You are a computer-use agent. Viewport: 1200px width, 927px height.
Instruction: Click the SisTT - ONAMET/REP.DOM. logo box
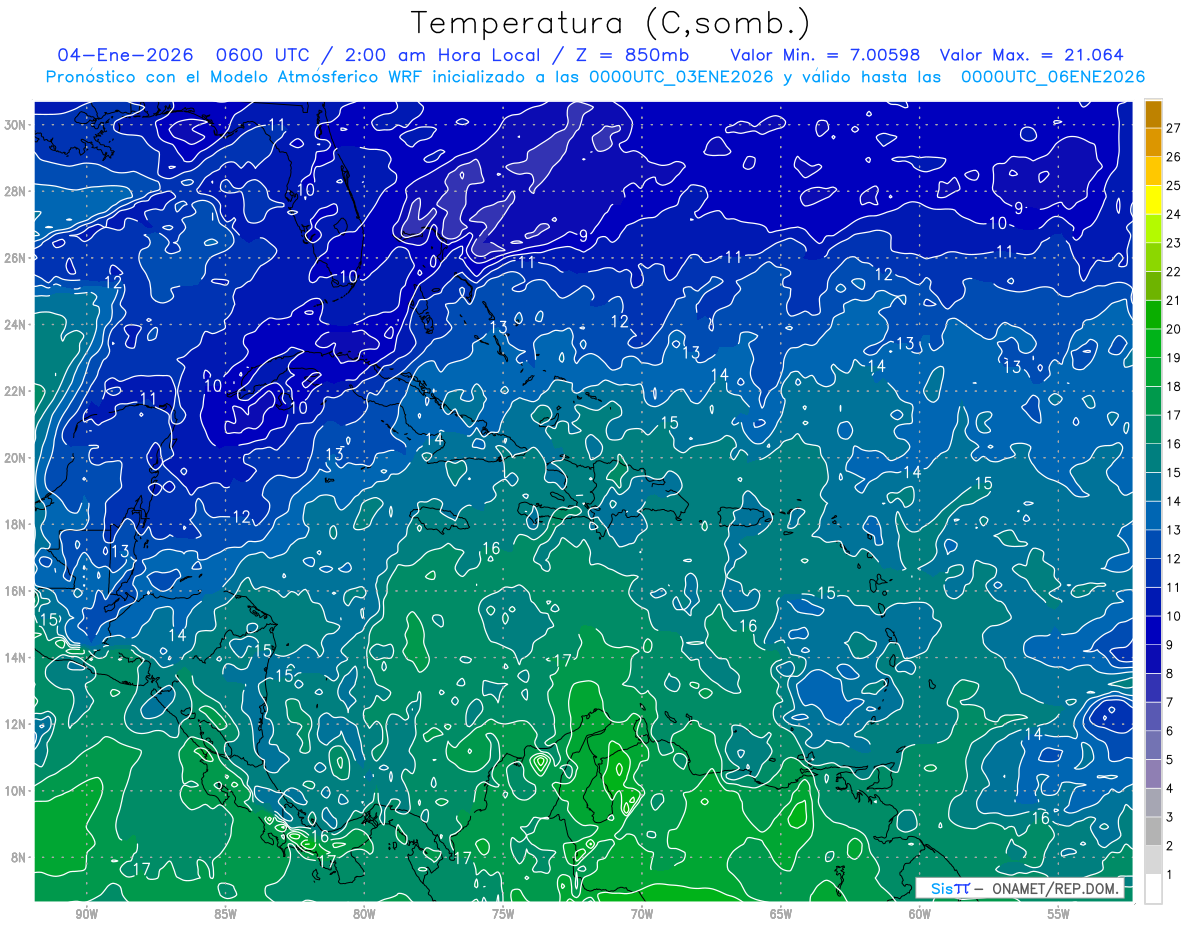tap(1019, 888)
